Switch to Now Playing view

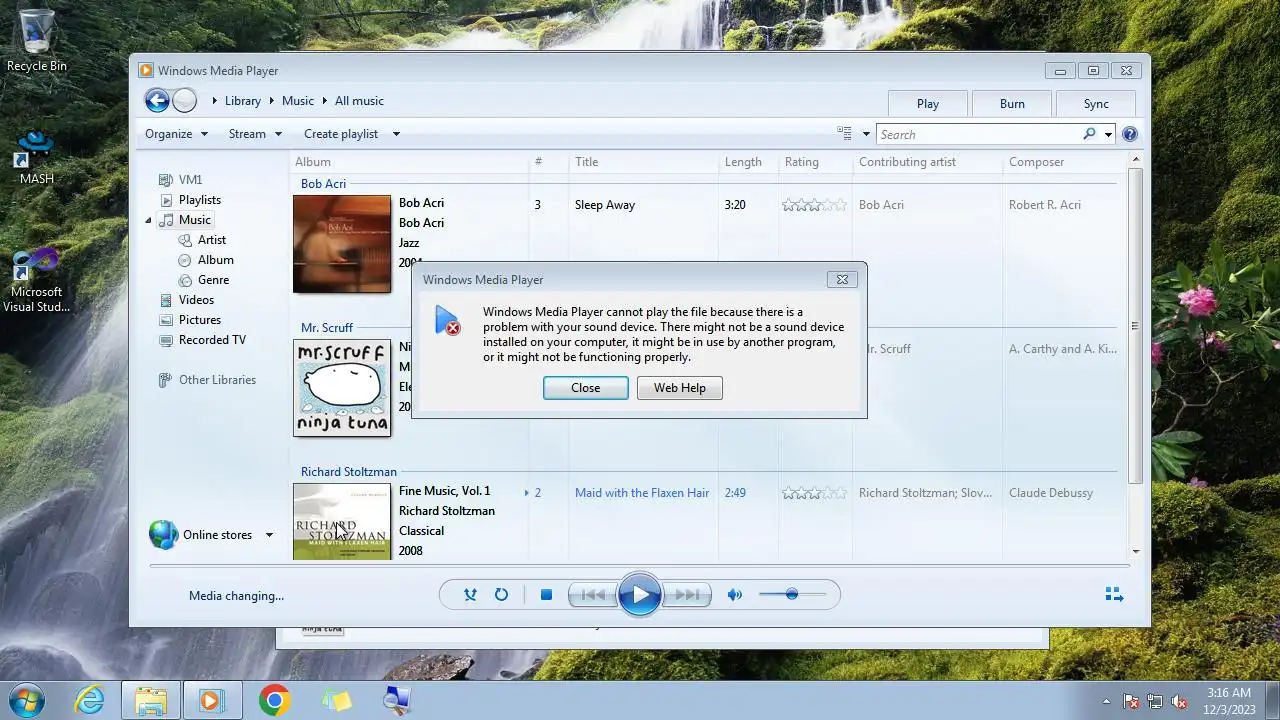pyautogui.click(x=1114, y=595)
